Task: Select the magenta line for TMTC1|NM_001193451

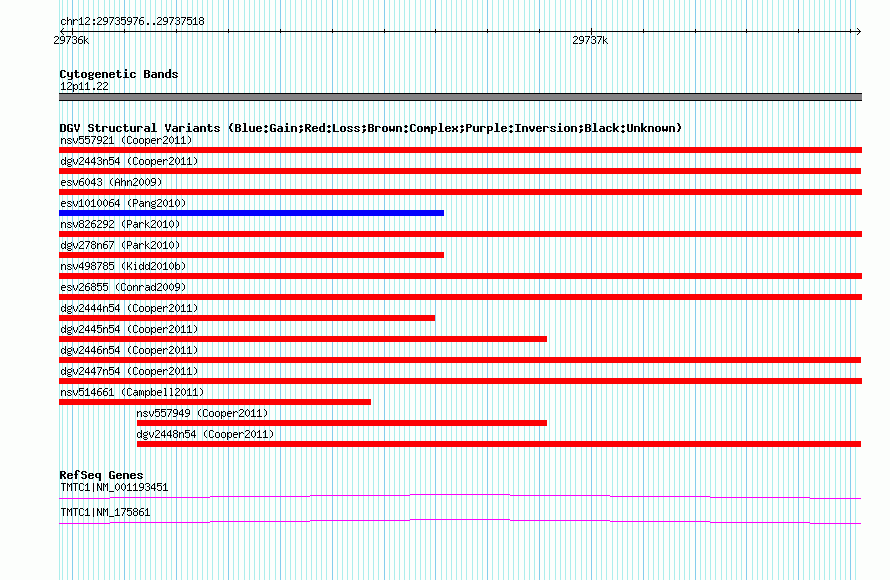Action: click(460, 497)
